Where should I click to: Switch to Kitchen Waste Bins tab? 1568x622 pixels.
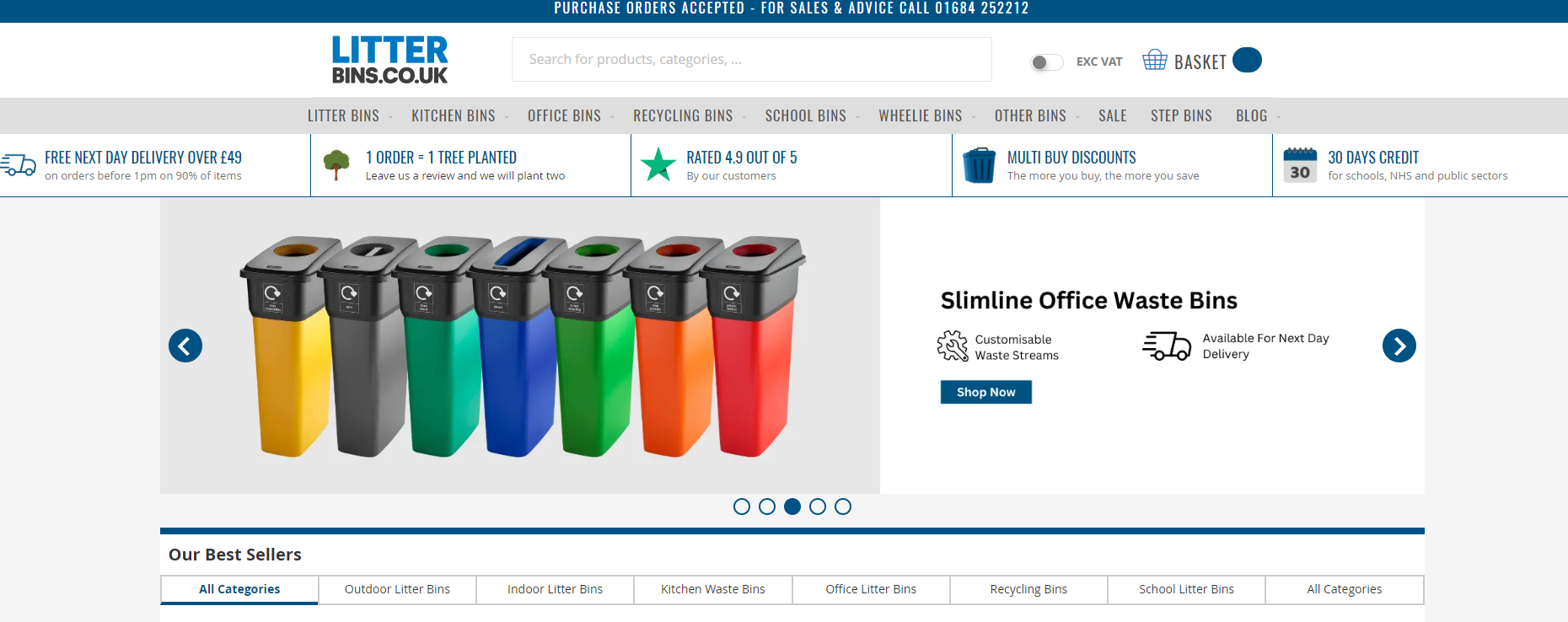tap(713, 589)
